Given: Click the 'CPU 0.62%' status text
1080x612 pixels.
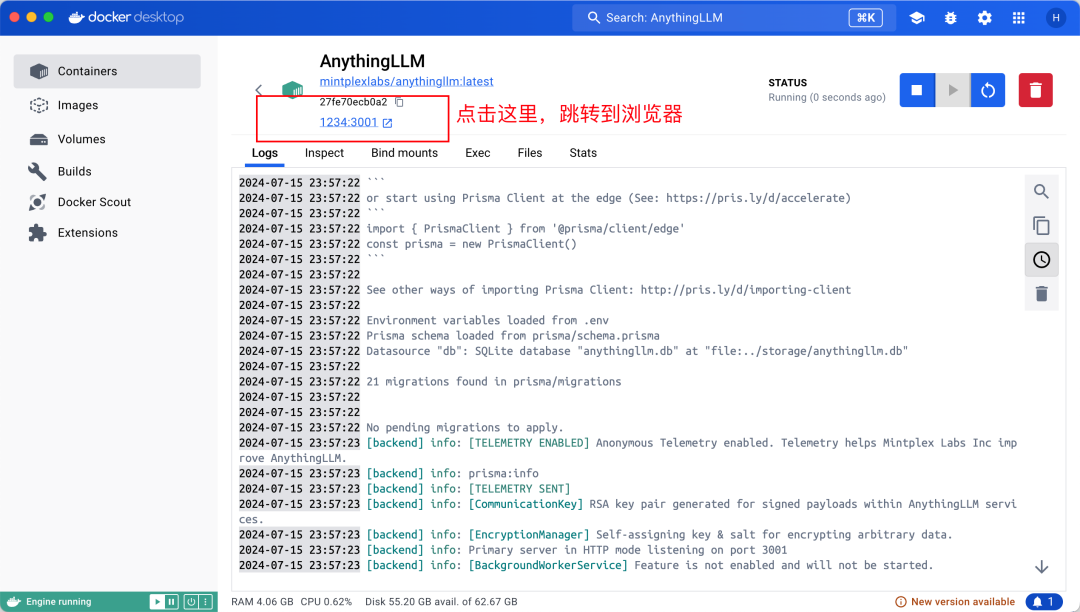Looking at the screenshot, I should 326,602.
